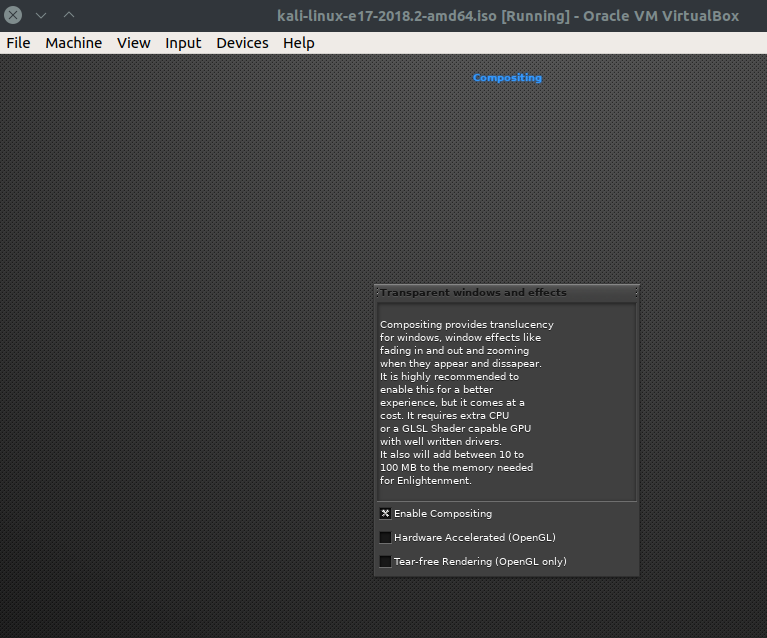767x638 pixels.
Task: Click the 'Hardware Accelerated (OpenGL)' label text
Action: [475, 537]
